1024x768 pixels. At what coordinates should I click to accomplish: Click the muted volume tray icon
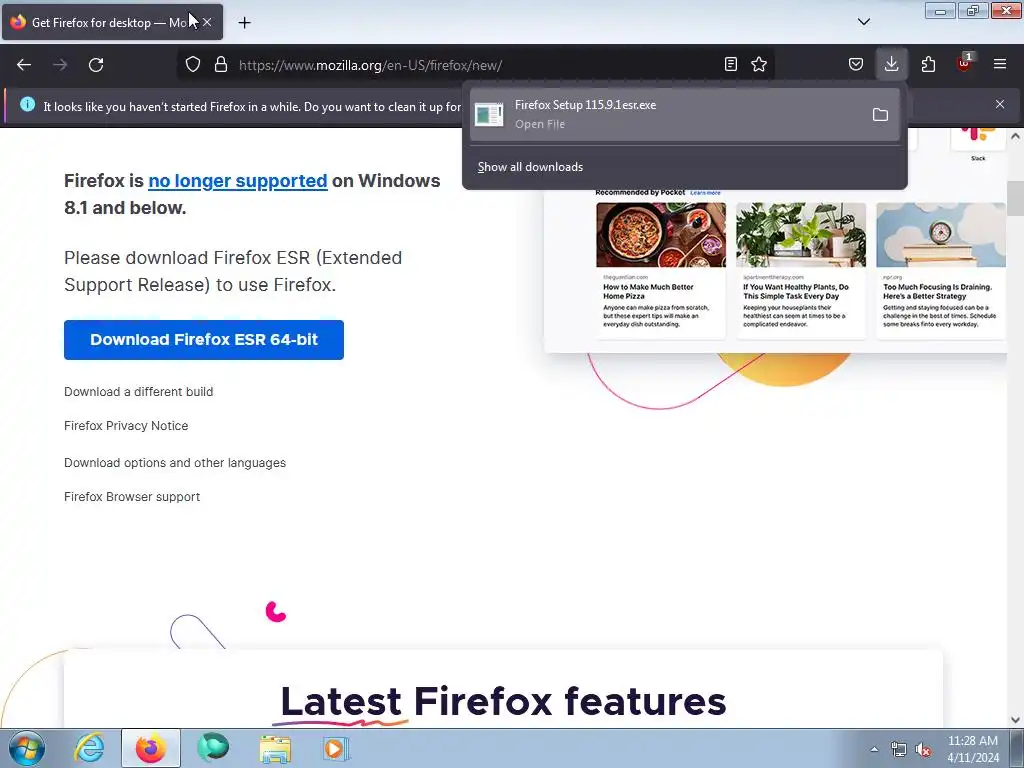pos(923,750)
